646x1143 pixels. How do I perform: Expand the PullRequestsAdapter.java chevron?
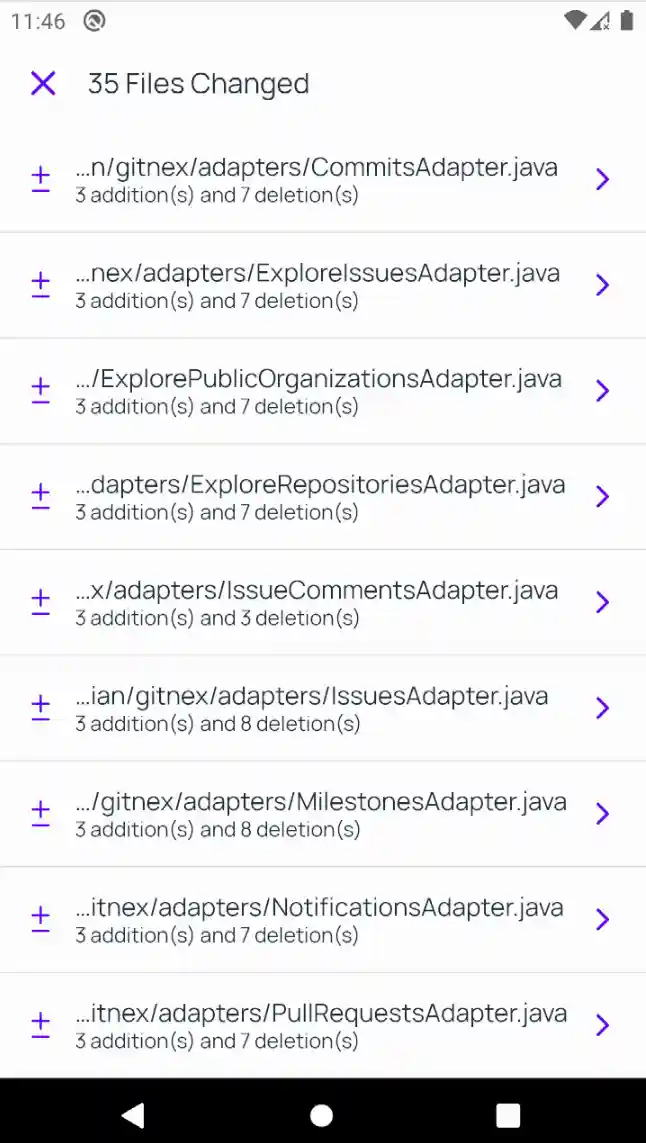tap(602, 1026)
